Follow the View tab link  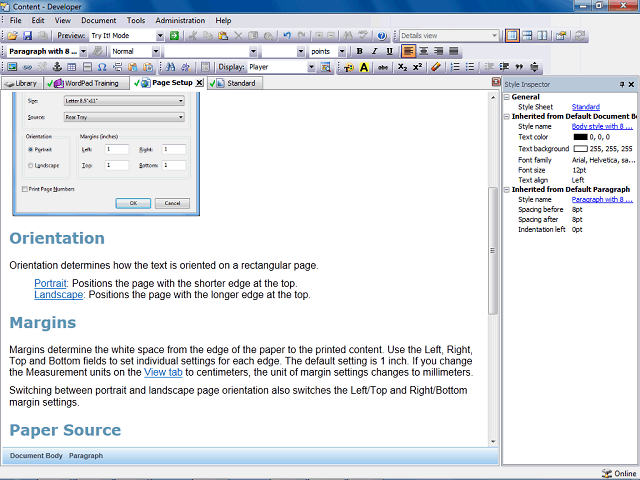coord(163,372)
